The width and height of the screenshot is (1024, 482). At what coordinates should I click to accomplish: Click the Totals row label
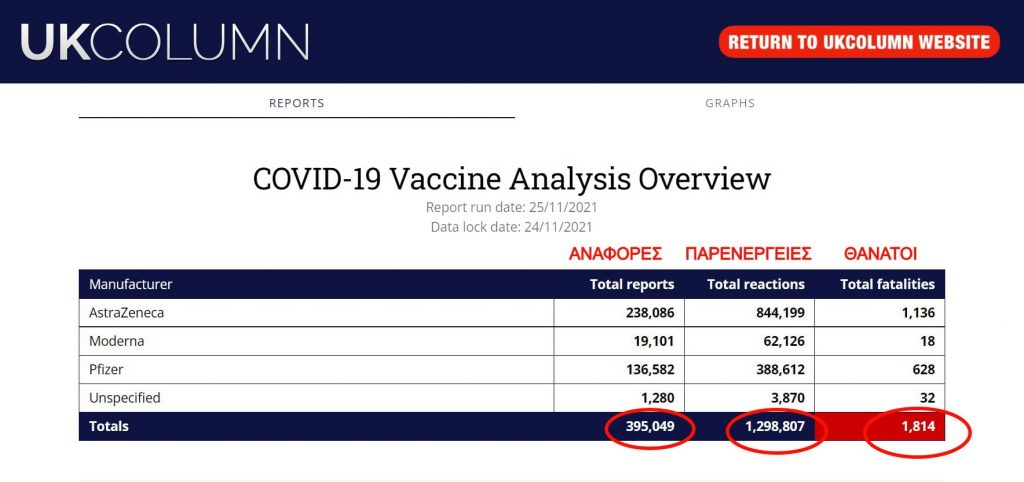108,426
